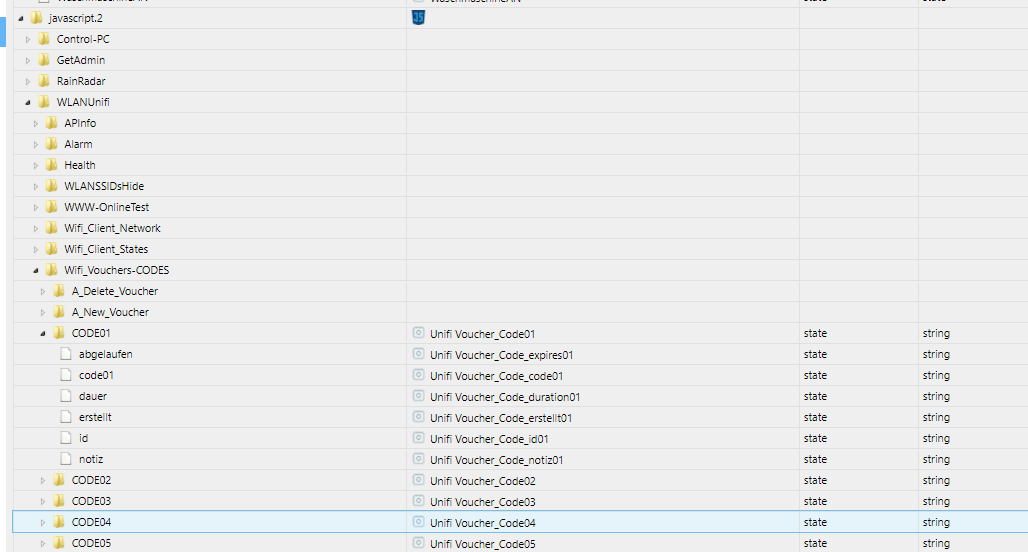Collapse the CODE01 folder
Image resolution: width=1028 pixels, height=552 pixels.
(43, 333)
